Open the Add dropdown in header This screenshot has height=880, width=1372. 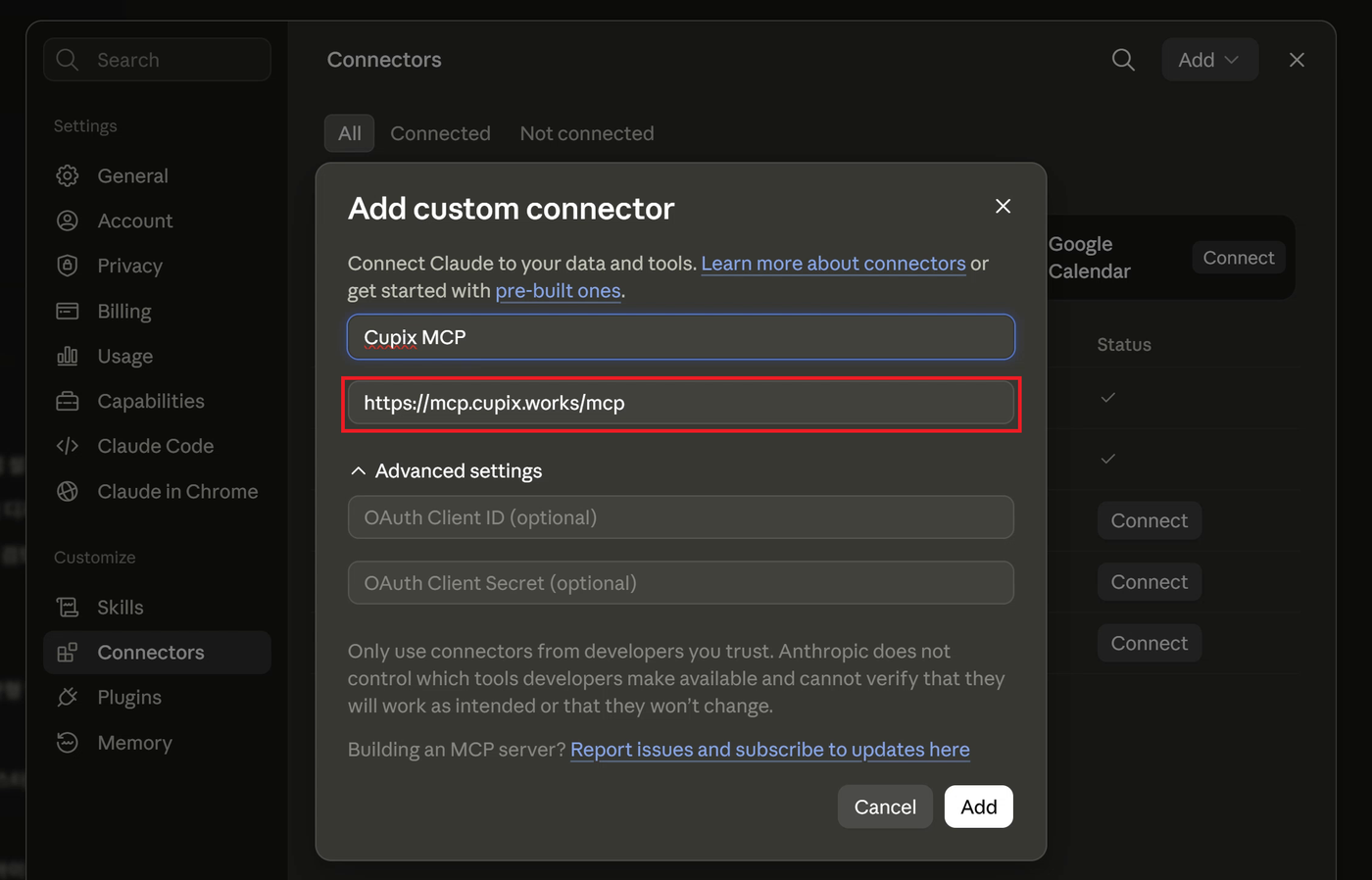tap(1210, 60)
